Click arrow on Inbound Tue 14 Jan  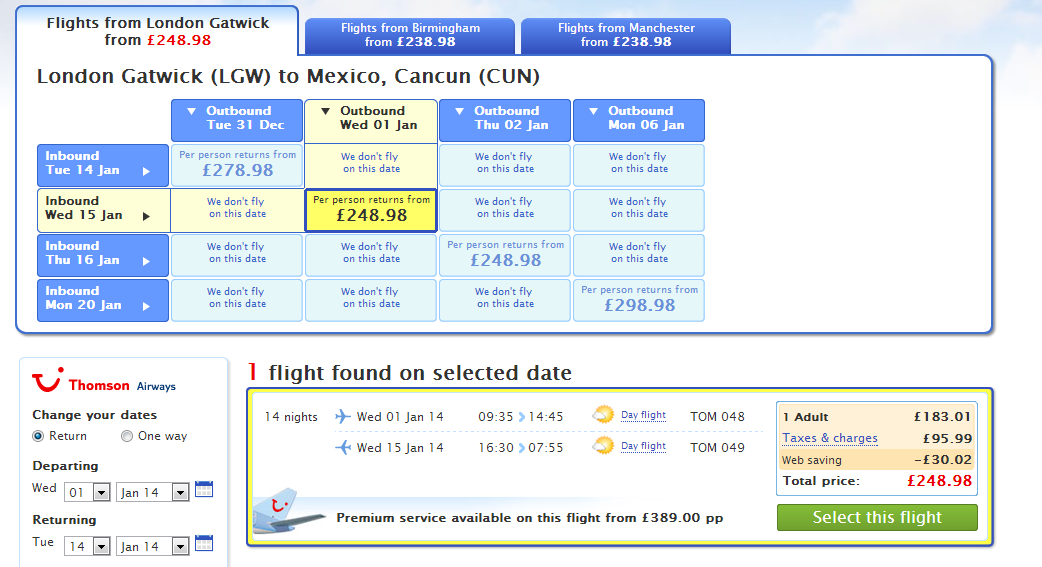(x=146, y=171)
